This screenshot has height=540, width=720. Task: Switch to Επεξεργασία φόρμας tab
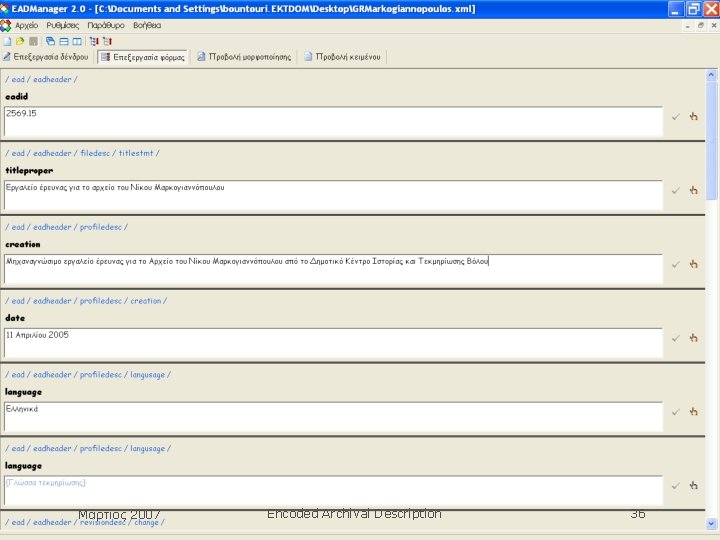(143, 57)
